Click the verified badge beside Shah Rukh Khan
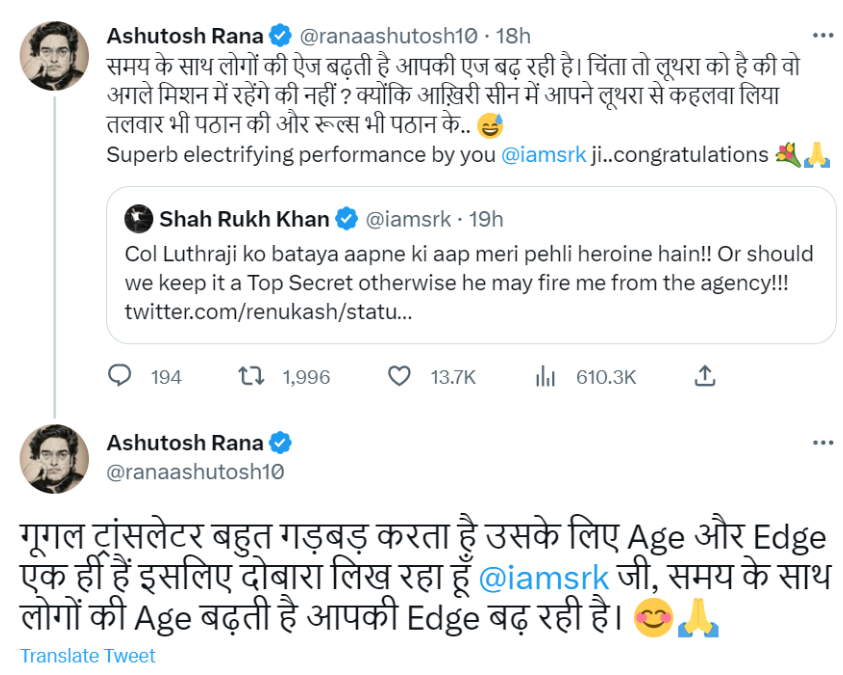The width and height of the screenshot is (843, 675). tap(347, 218)
